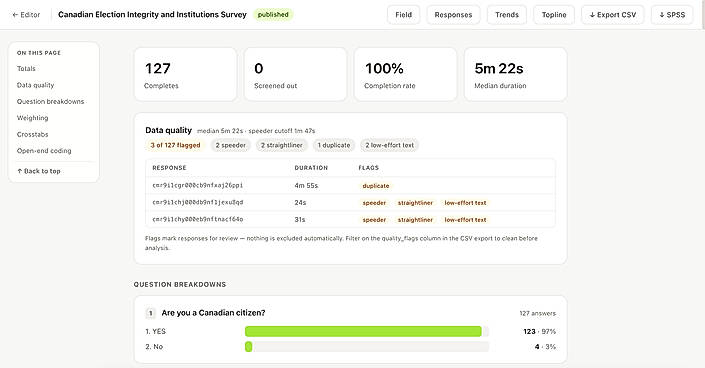Click the QUESTION BREAKDOWNS heading
The height and width of the screenshot is (368, 705).
(x=180, y=284)
